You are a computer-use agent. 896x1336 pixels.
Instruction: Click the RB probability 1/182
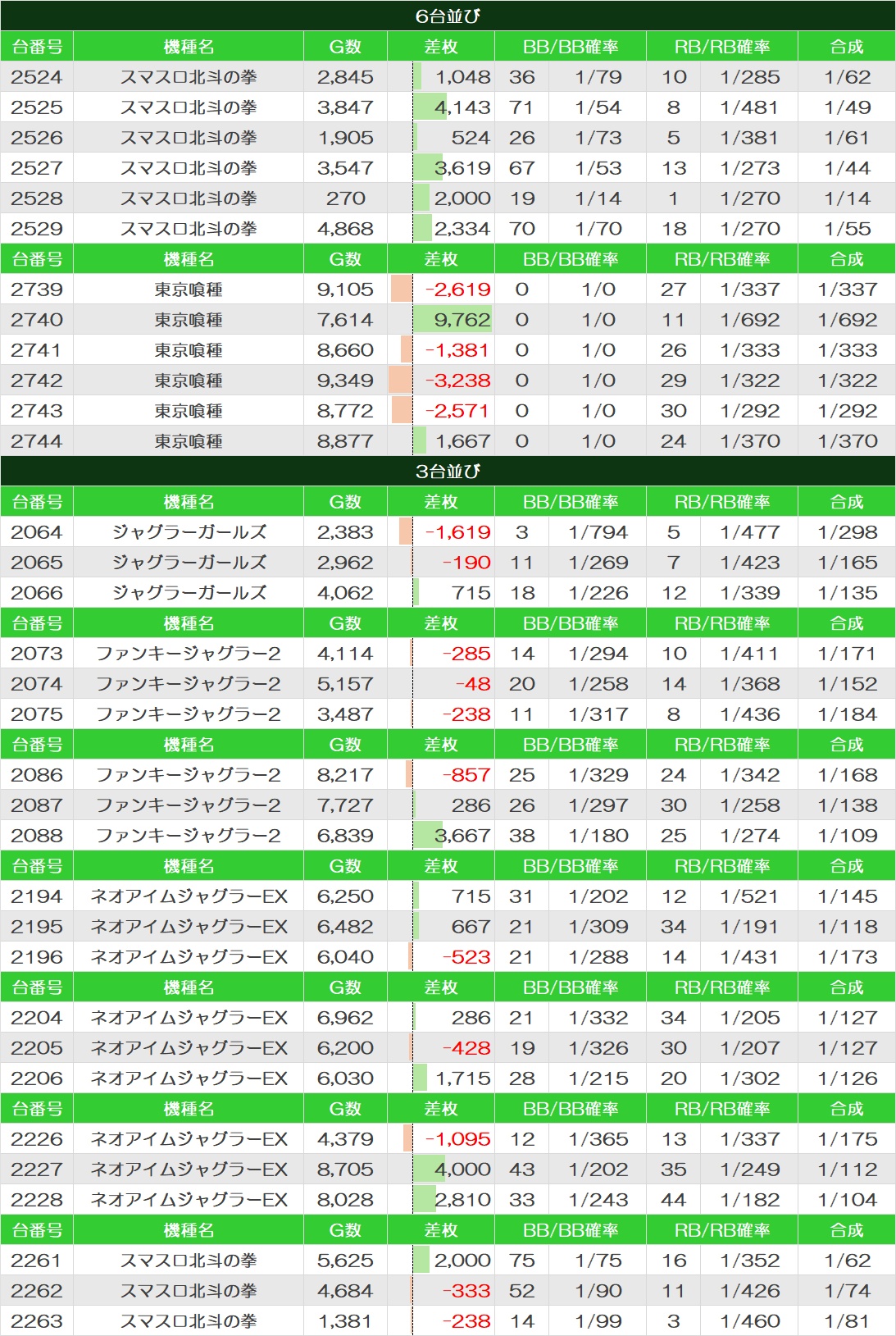coord(750,1200)
